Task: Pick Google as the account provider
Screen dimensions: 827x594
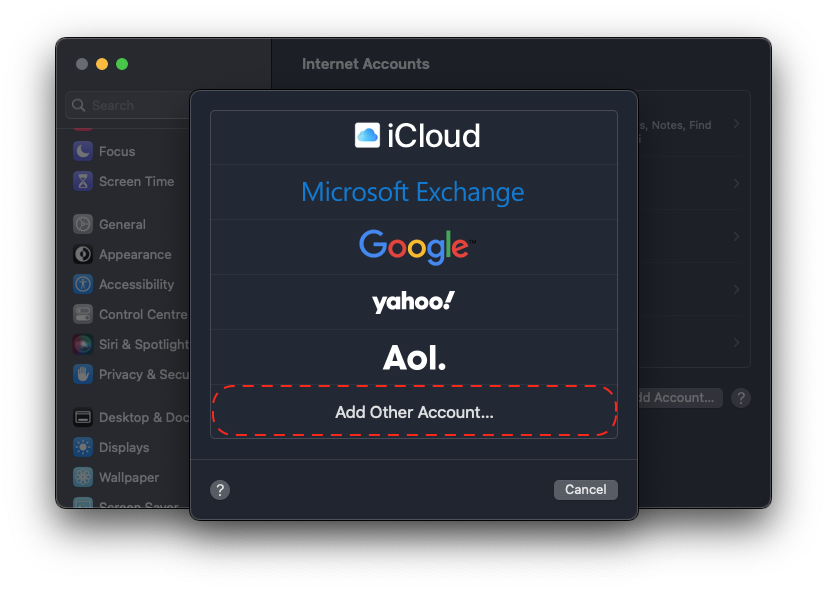Action: [414, 246]
